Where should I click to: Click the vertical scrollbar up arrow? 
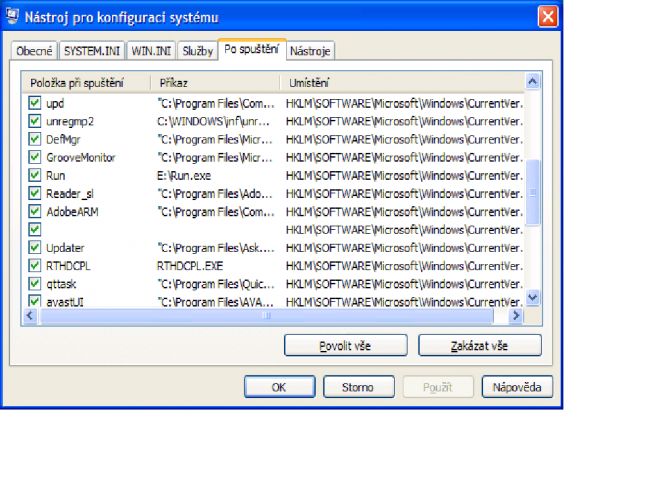click(x=533, y=81)
